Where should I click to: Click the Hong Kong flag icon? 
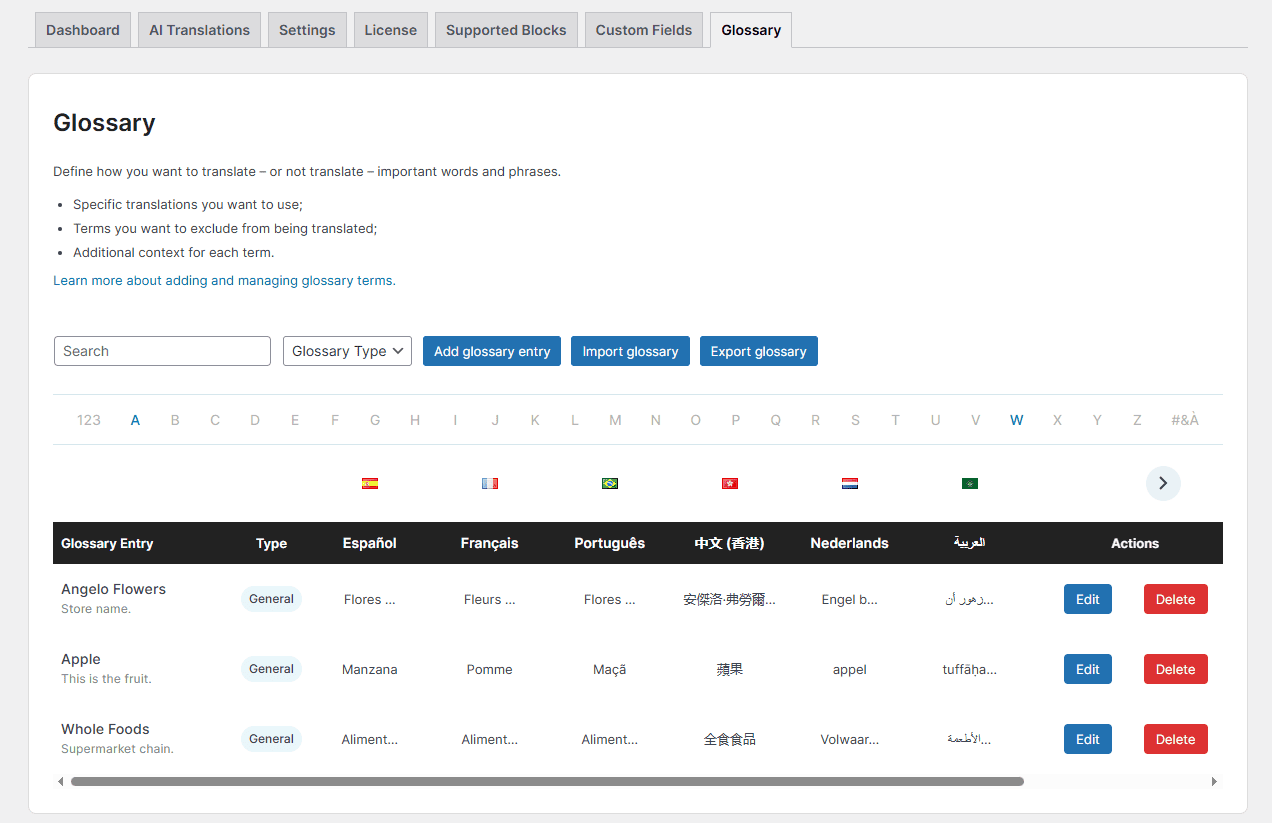click(x=729, y=484)
